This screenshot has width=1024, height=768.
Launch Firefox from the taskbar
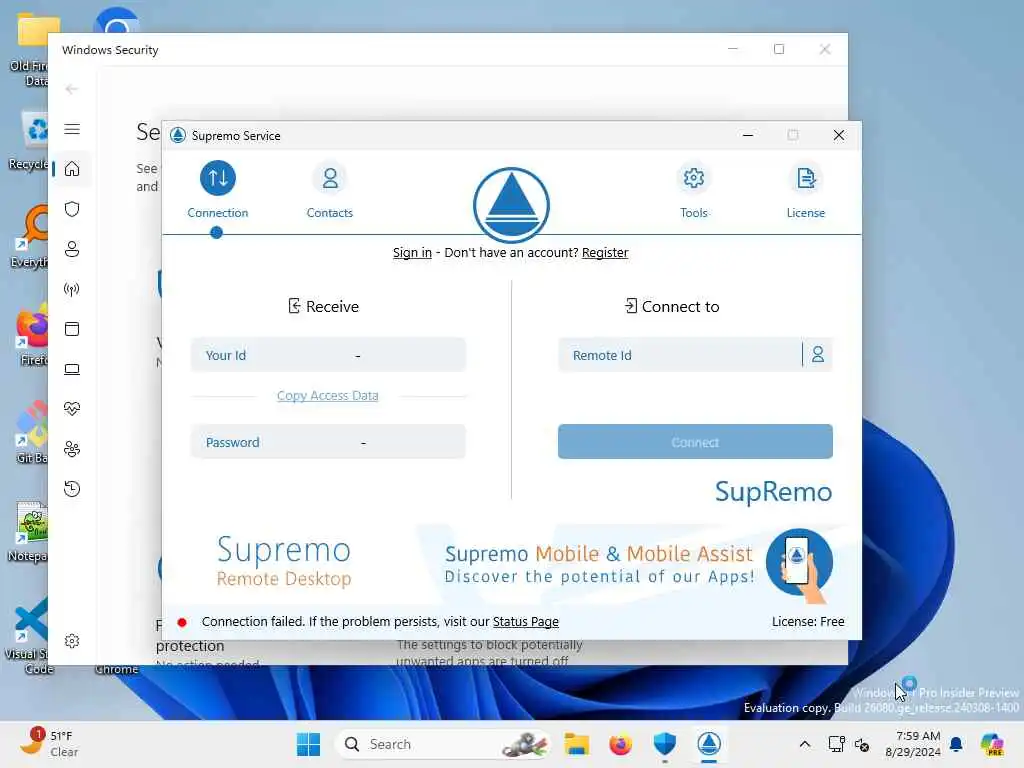tap(620, 744)
